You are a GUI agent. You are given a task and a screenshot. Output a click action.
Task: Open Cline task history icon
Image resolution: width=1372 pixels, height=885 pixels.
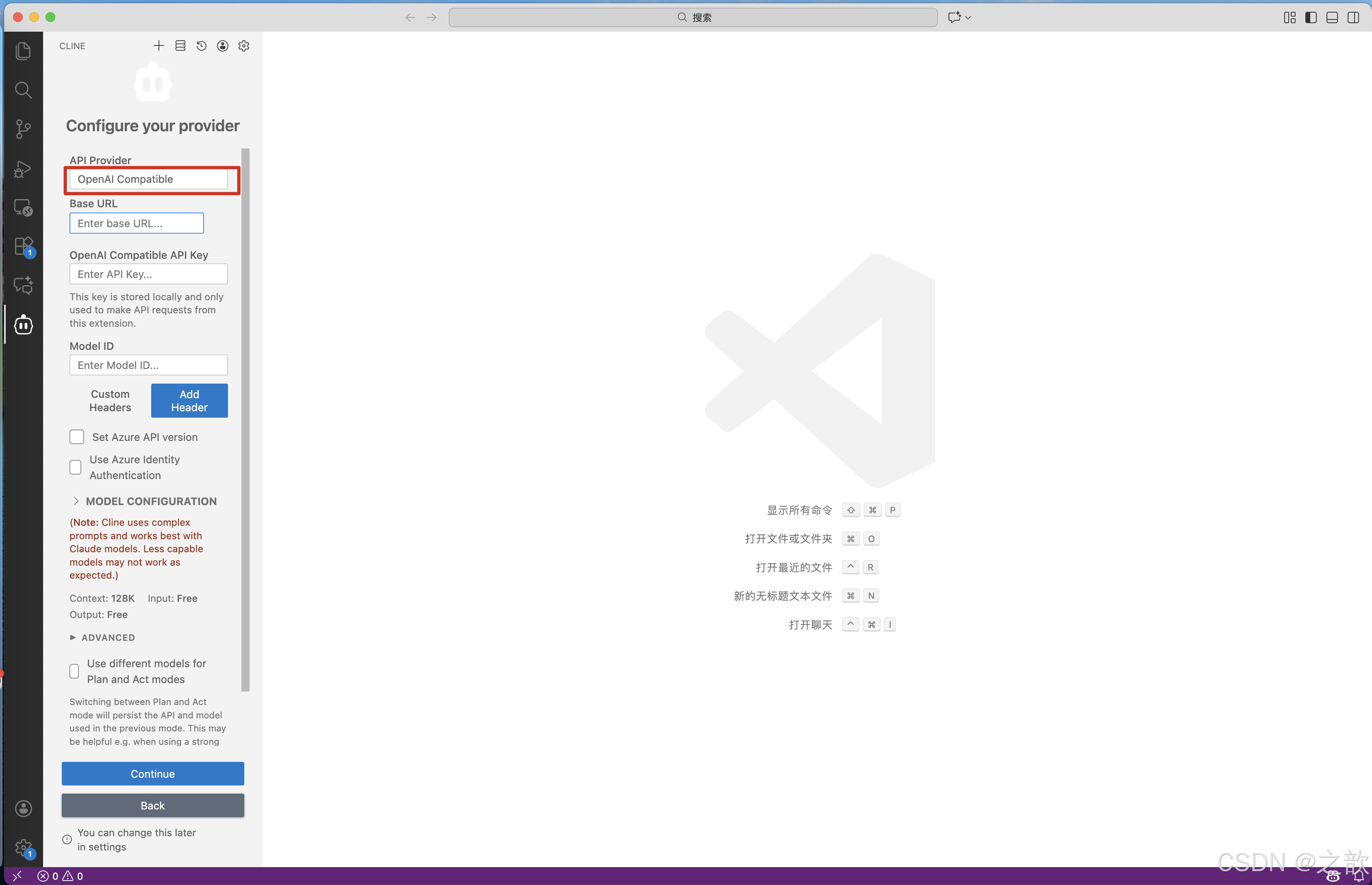(201, 46)
